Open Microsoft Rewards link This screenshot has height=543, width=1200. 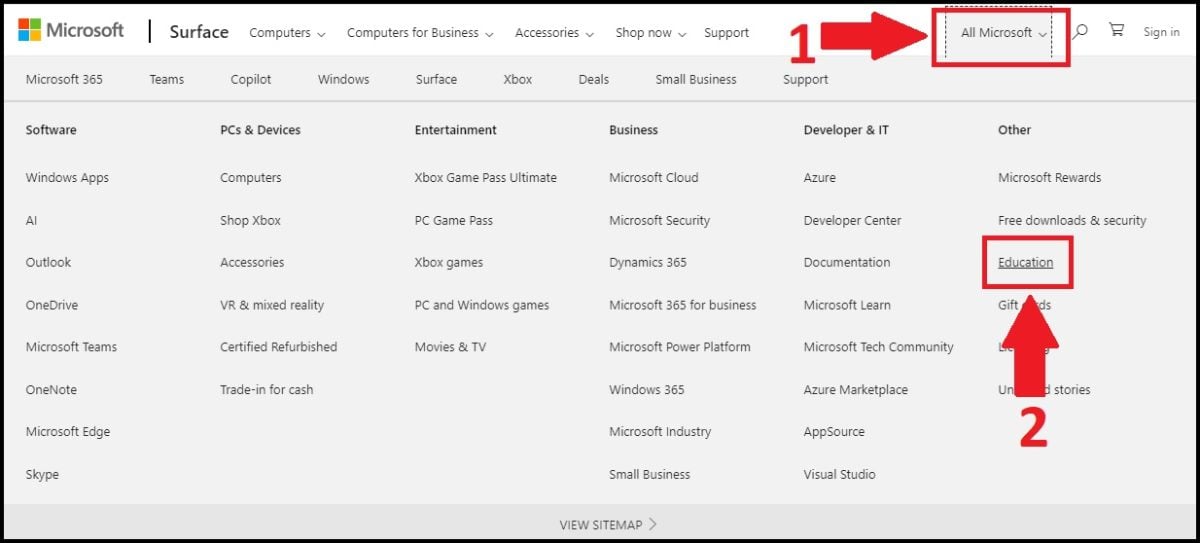1050,178
